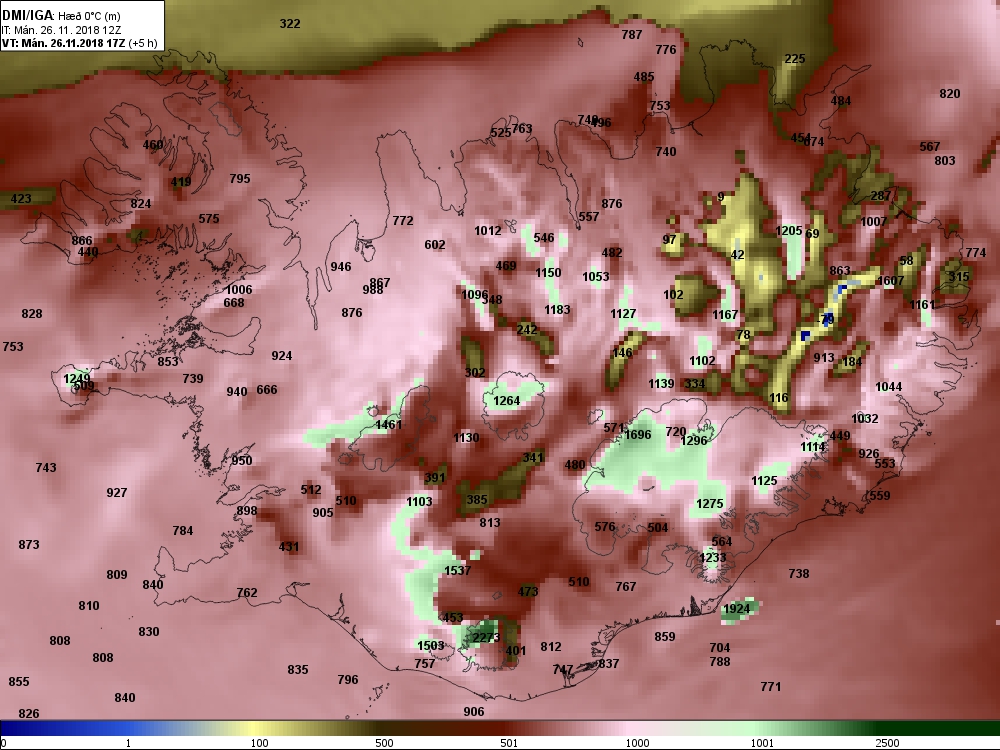
Task: Click the map value 242
Action: tap(526, 329)
